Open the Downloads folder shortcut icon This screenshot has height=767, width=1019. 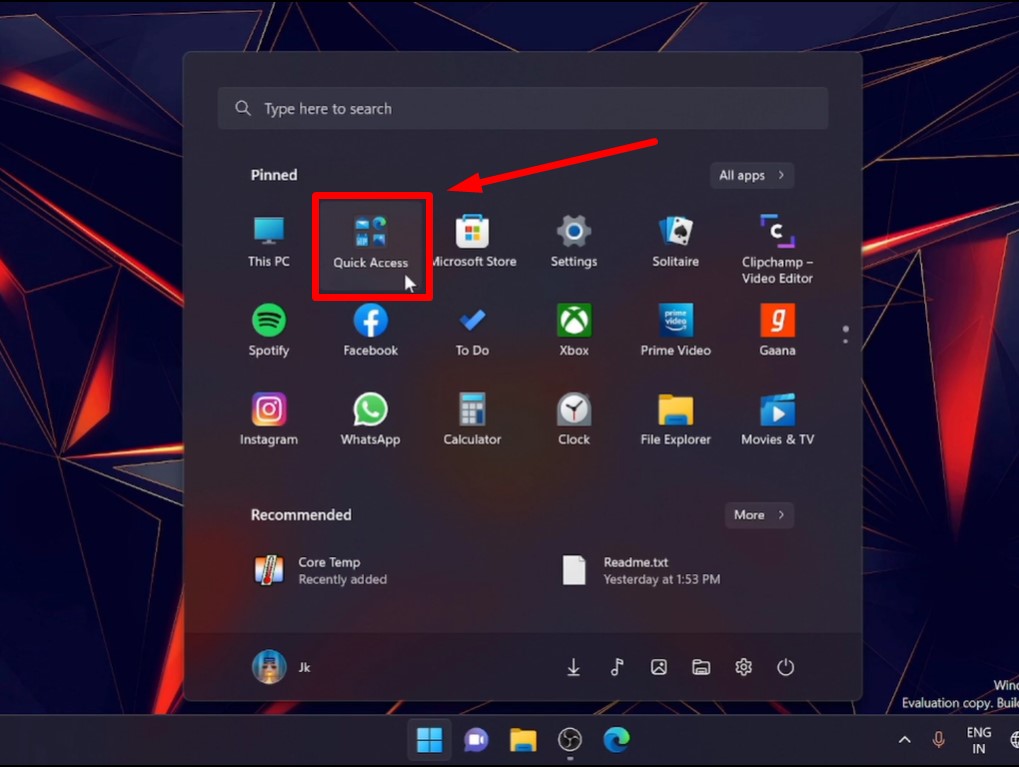click(573, 668)
